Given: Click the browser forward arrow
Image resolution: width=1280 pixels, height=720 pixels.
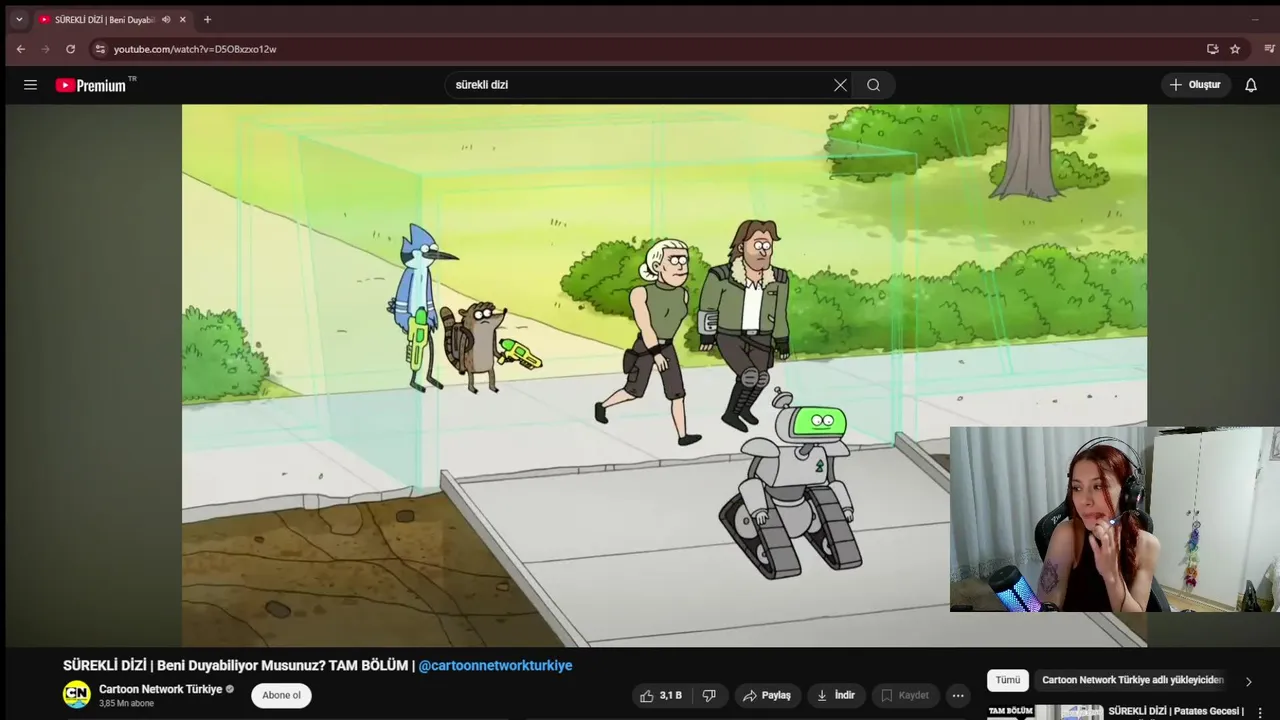Looking at the screenshot, I should coord(46,49).
